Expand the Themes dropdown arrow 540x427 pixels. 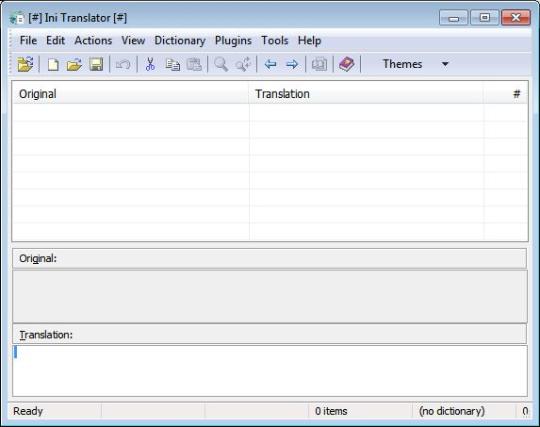[445, 64]
